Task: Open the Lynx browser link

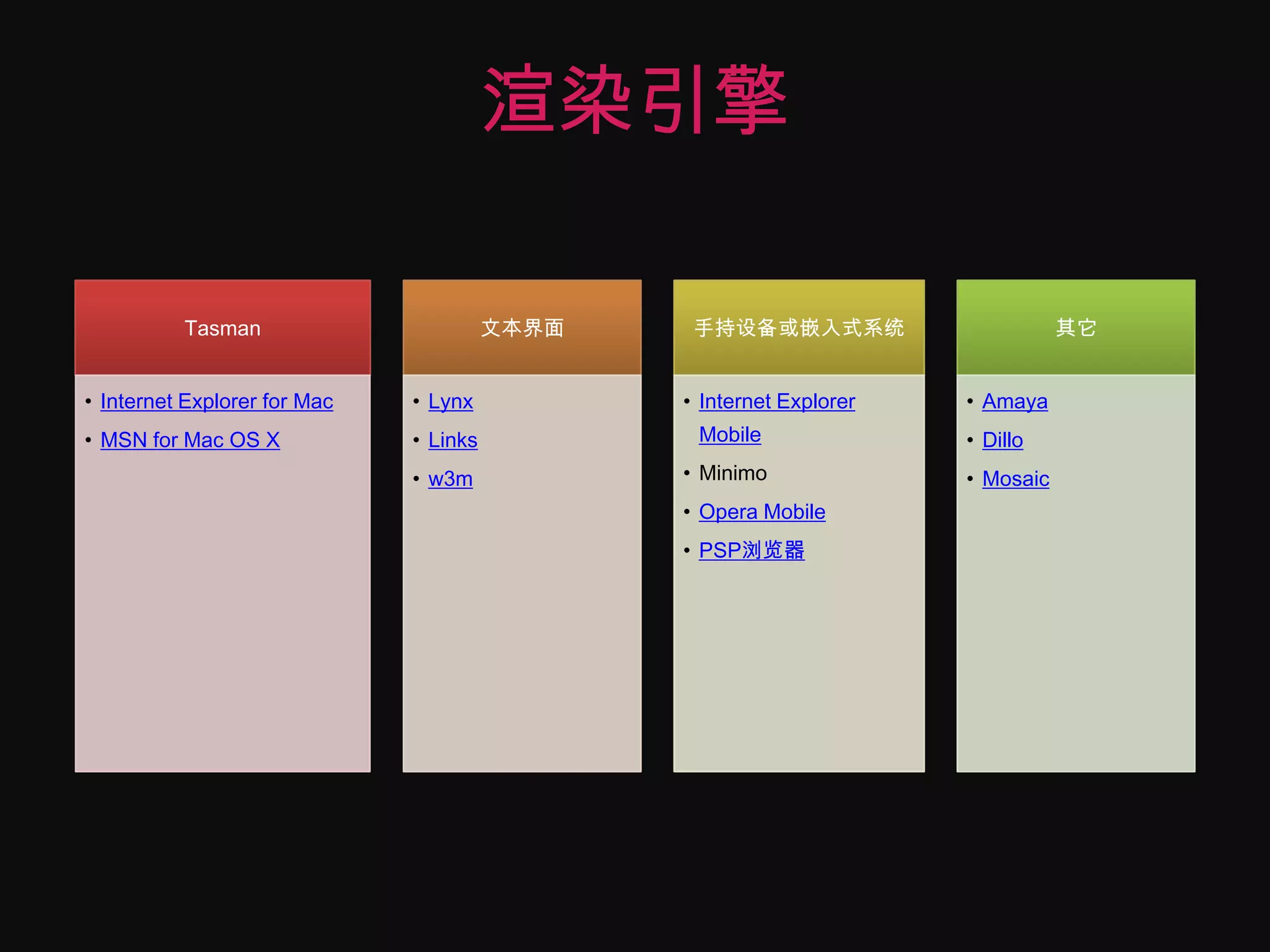Action: (x=450, y=402)
